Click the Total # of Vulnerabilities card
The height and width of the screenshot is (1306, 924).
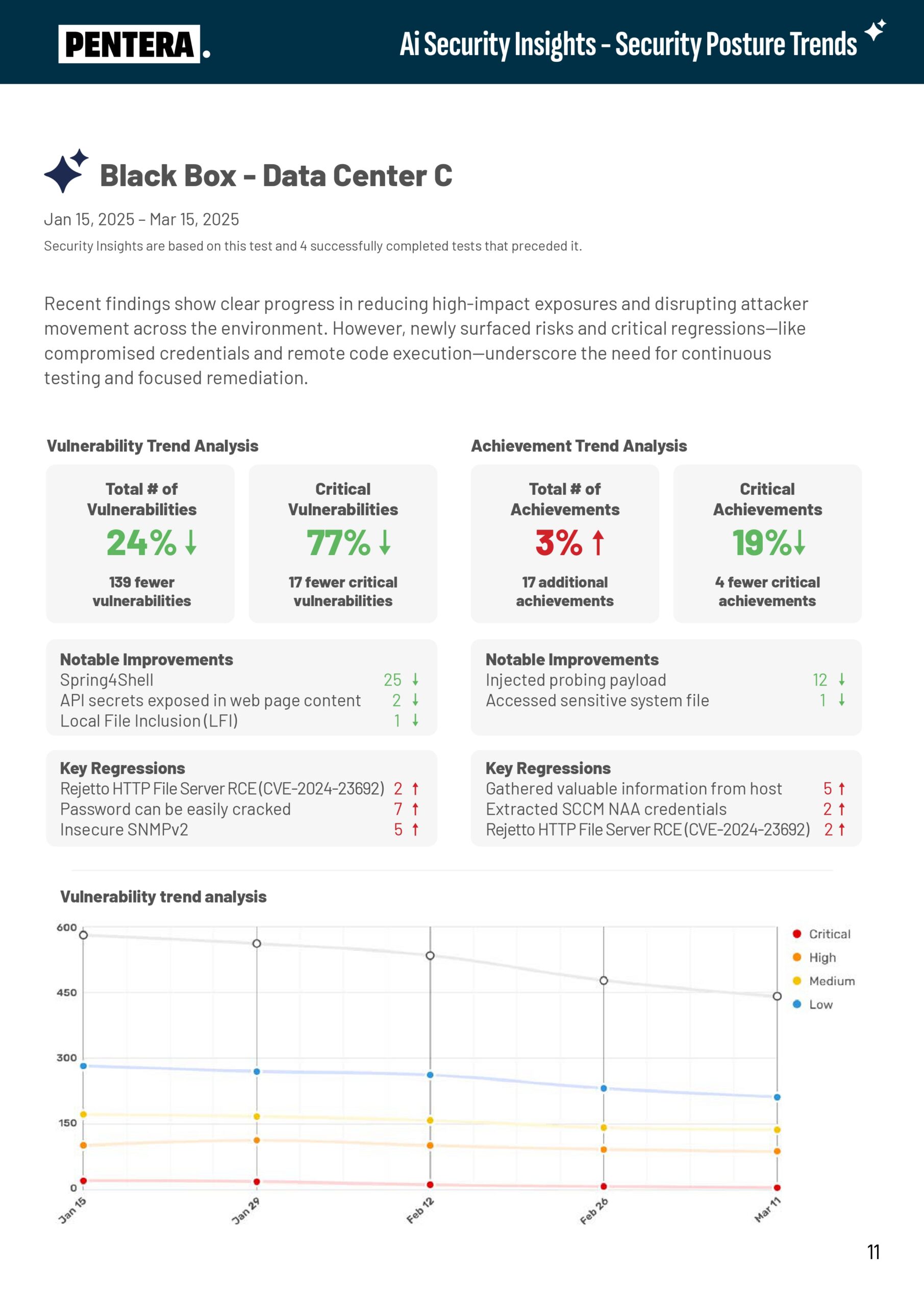click(x=140, y=543)
